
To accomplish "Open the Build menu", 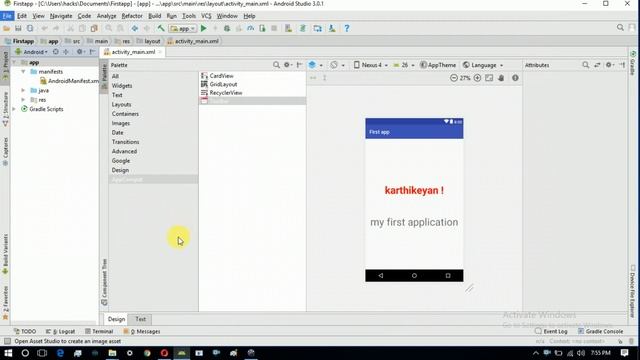I will tap(154, 16).
